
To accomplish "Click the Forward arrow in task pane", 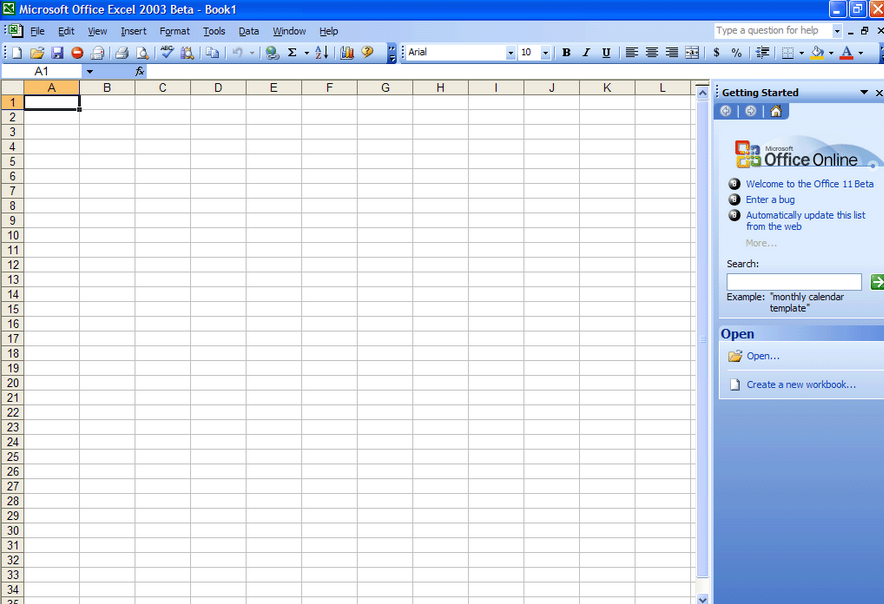I will pyautogui.click(x=751, y=111).
